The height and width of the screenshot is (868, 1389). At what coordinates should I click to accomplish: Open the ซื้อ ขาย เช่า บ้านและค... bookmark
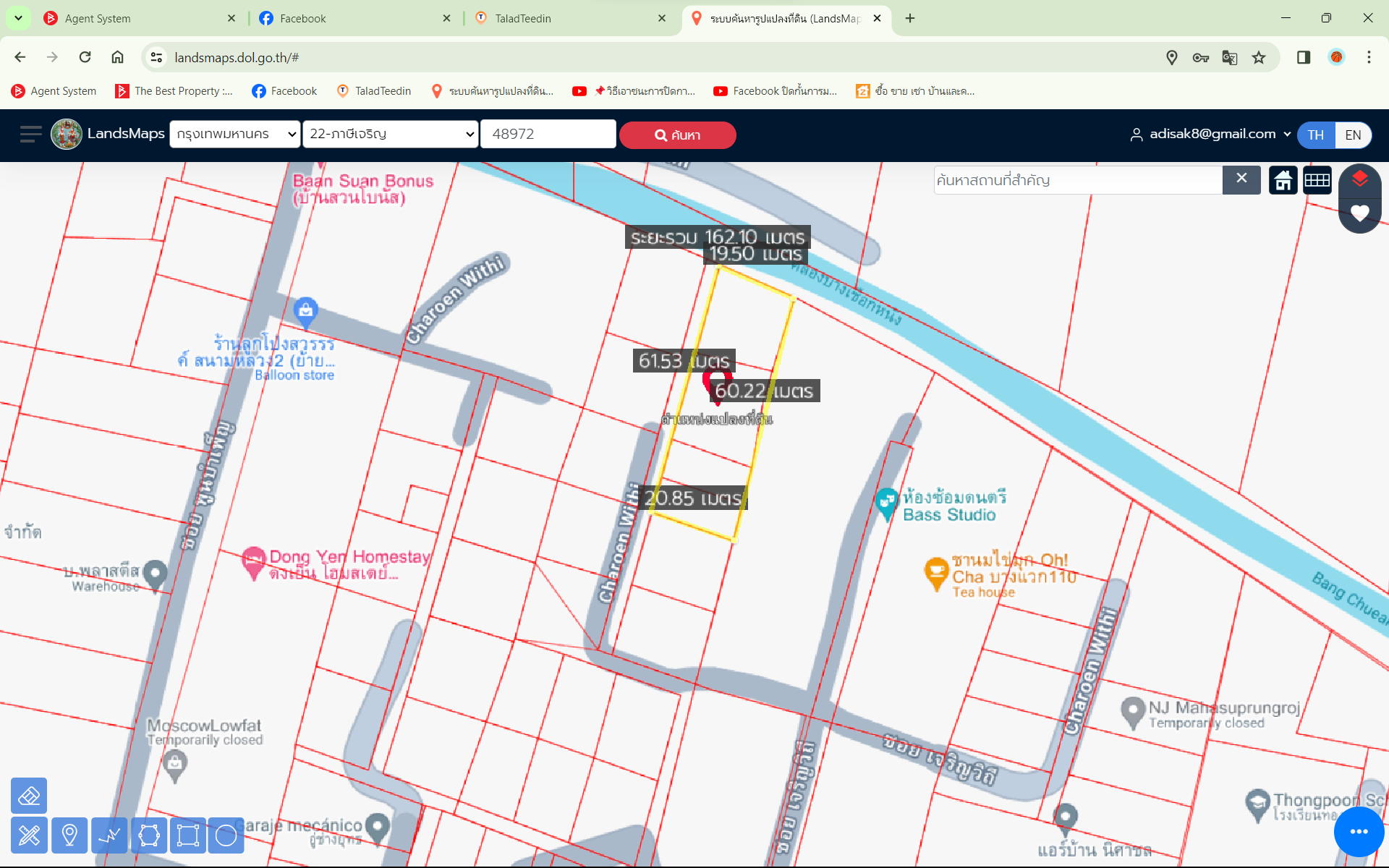pos(915,91)
